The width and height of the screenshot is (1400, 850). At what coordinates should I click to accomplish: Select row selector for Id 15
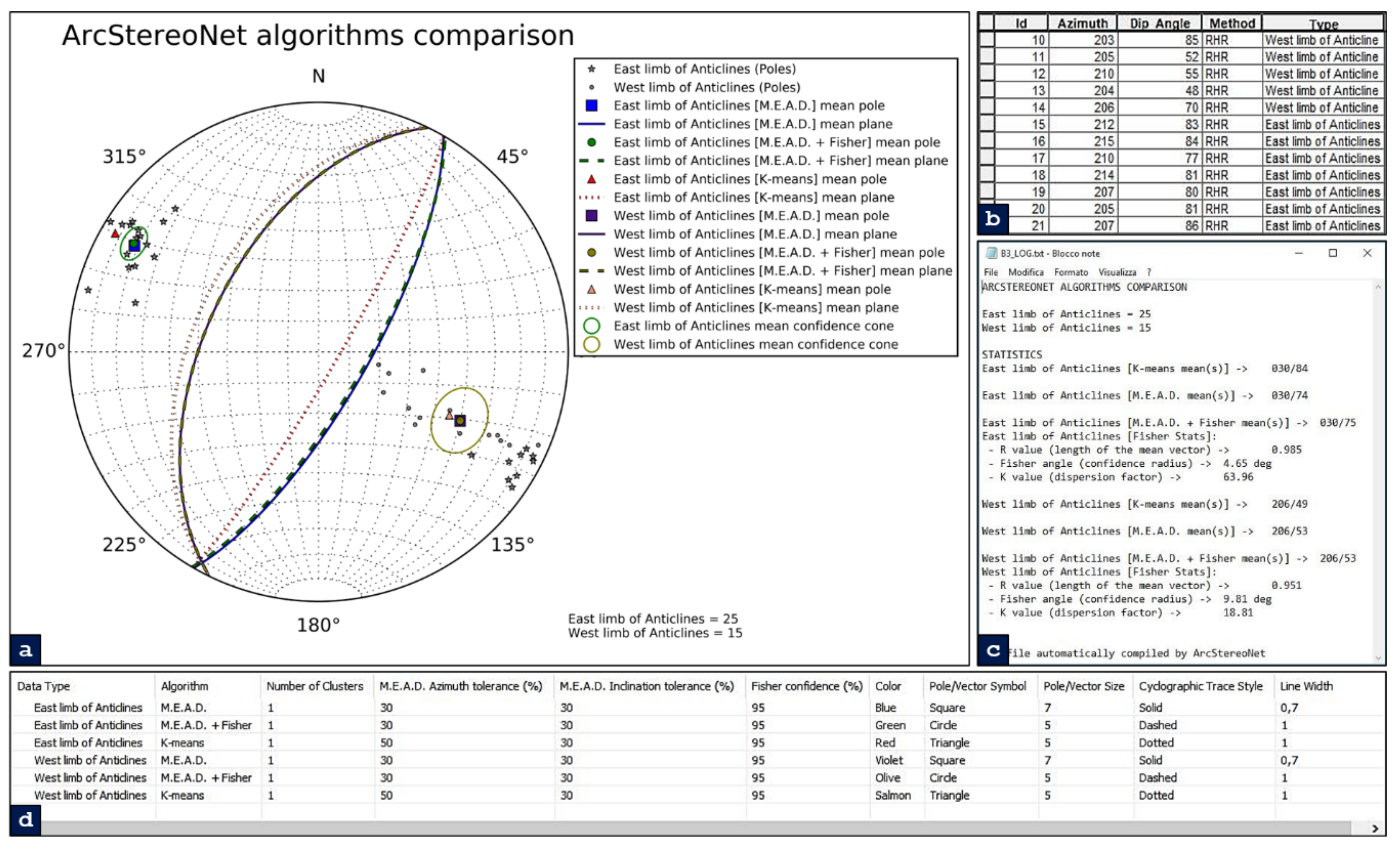pos(987,124)
